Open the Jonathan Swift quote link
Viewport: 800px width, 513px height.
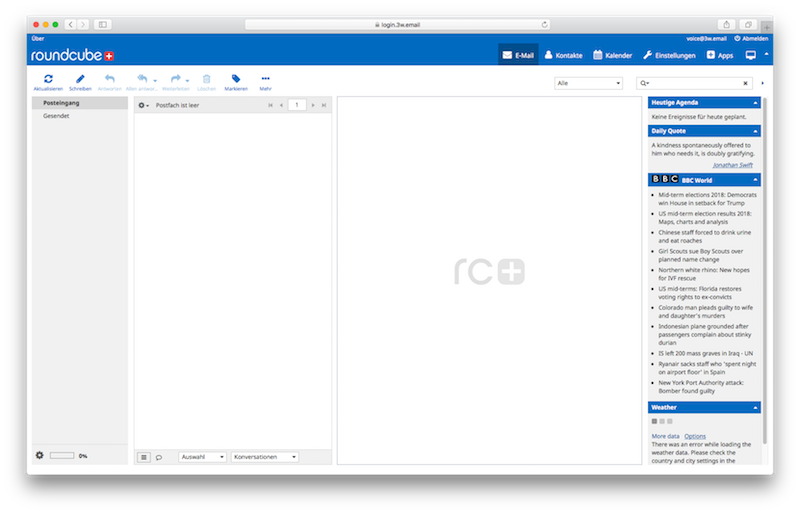(734, 165)
